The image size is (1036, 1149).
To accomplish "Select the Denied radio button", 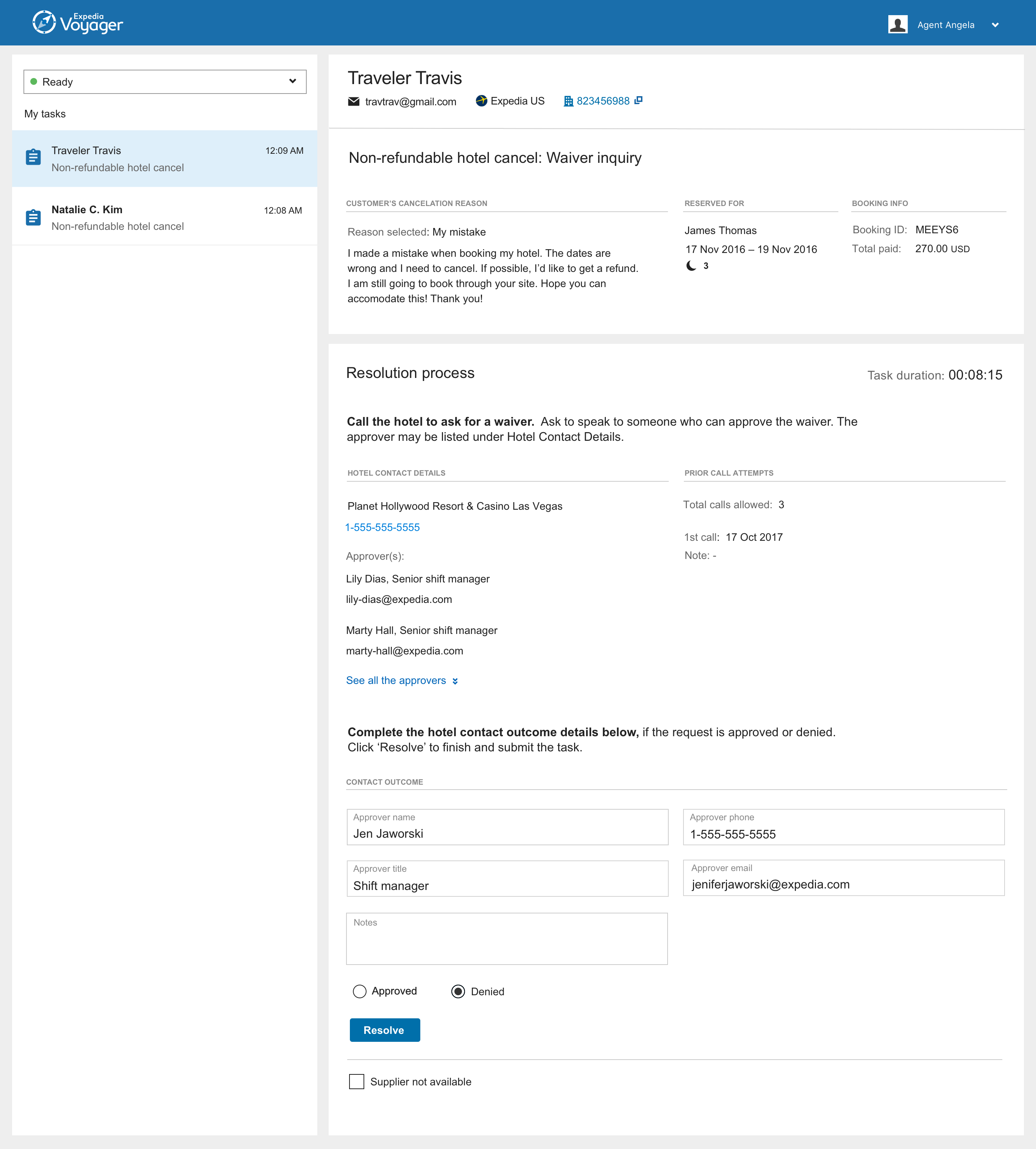I will [458, 991].
